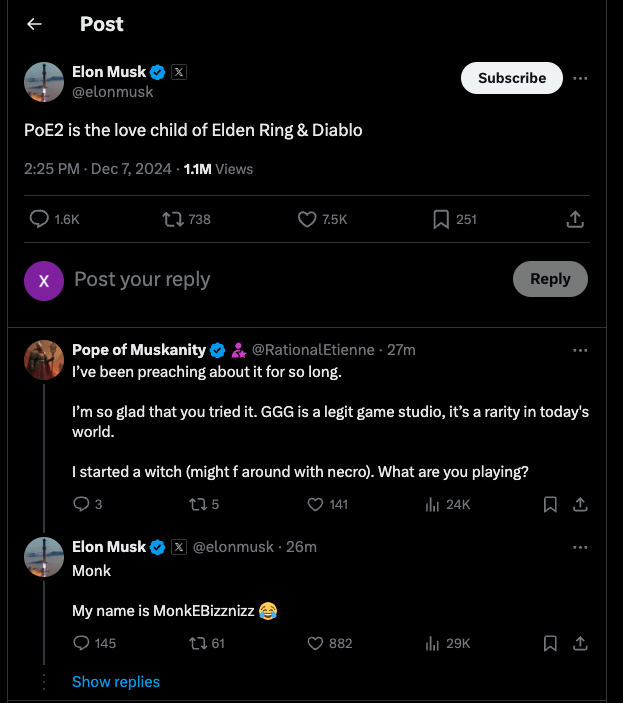Open replies on main post (1.6K)
623x703 pixels.
click(x=40, y=219)
